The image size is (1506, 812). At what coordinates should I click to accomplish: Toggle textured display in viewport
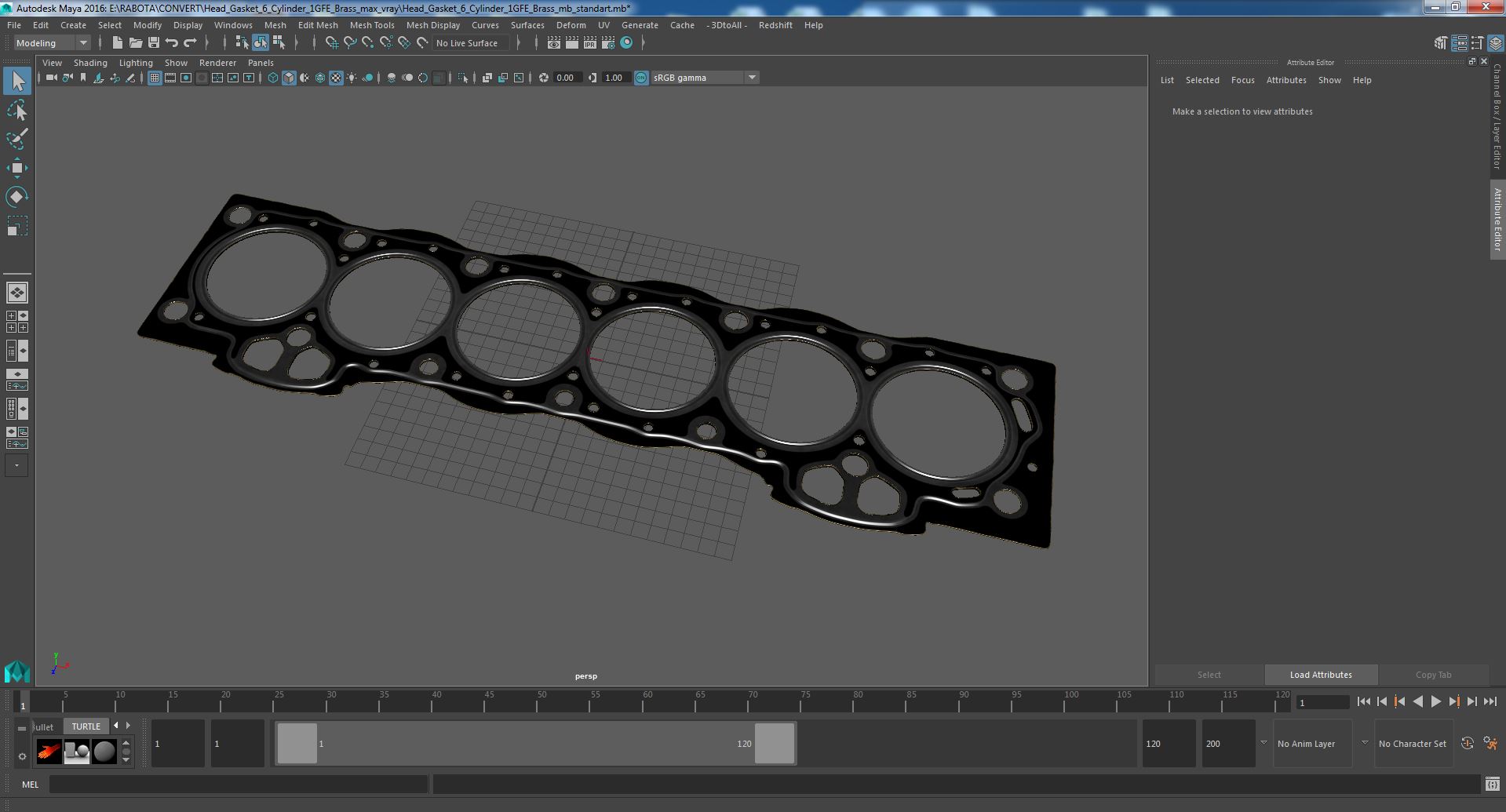coord(336,78)
